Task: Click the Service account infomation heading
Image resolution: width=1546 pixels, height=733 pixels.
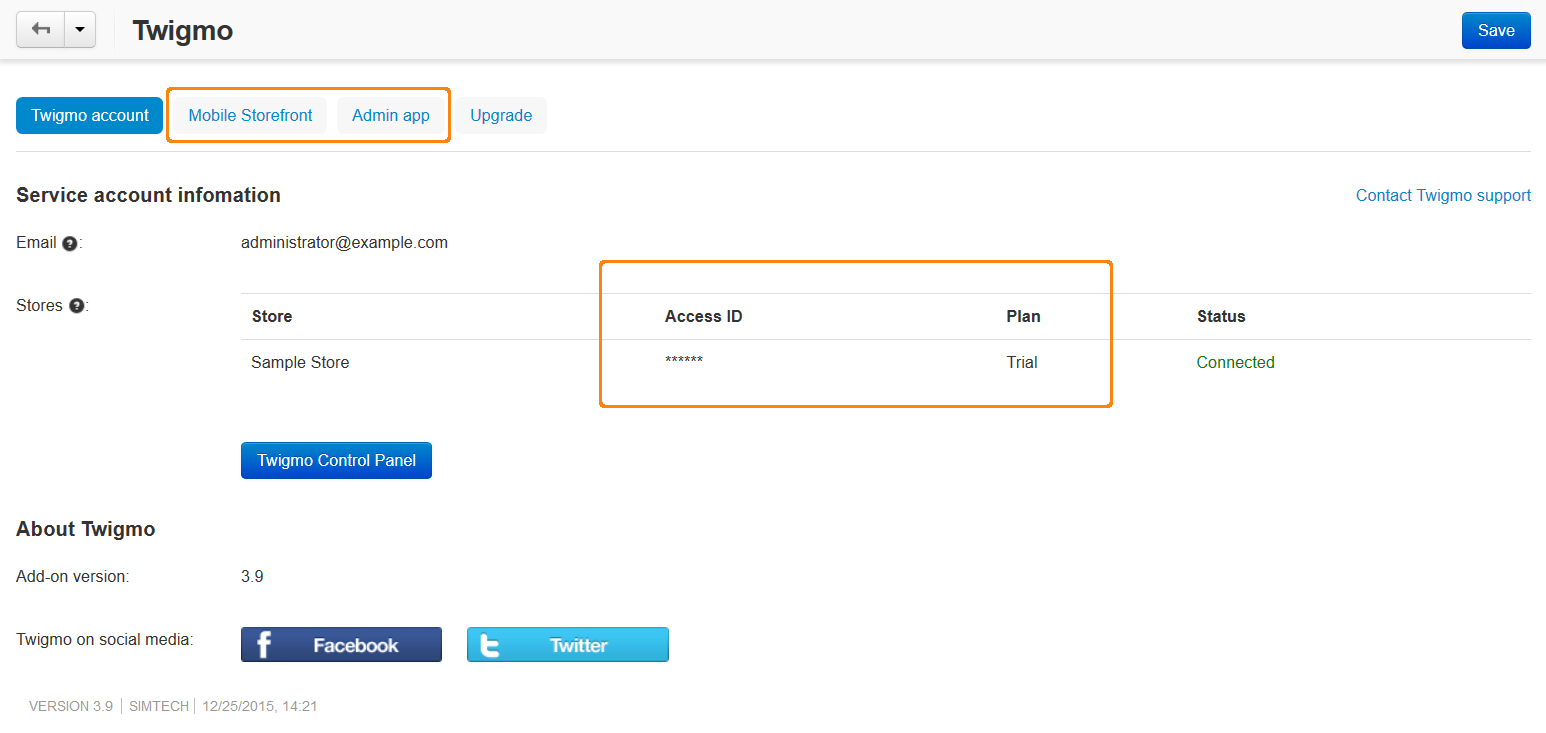Action: (x=148, y=195)
